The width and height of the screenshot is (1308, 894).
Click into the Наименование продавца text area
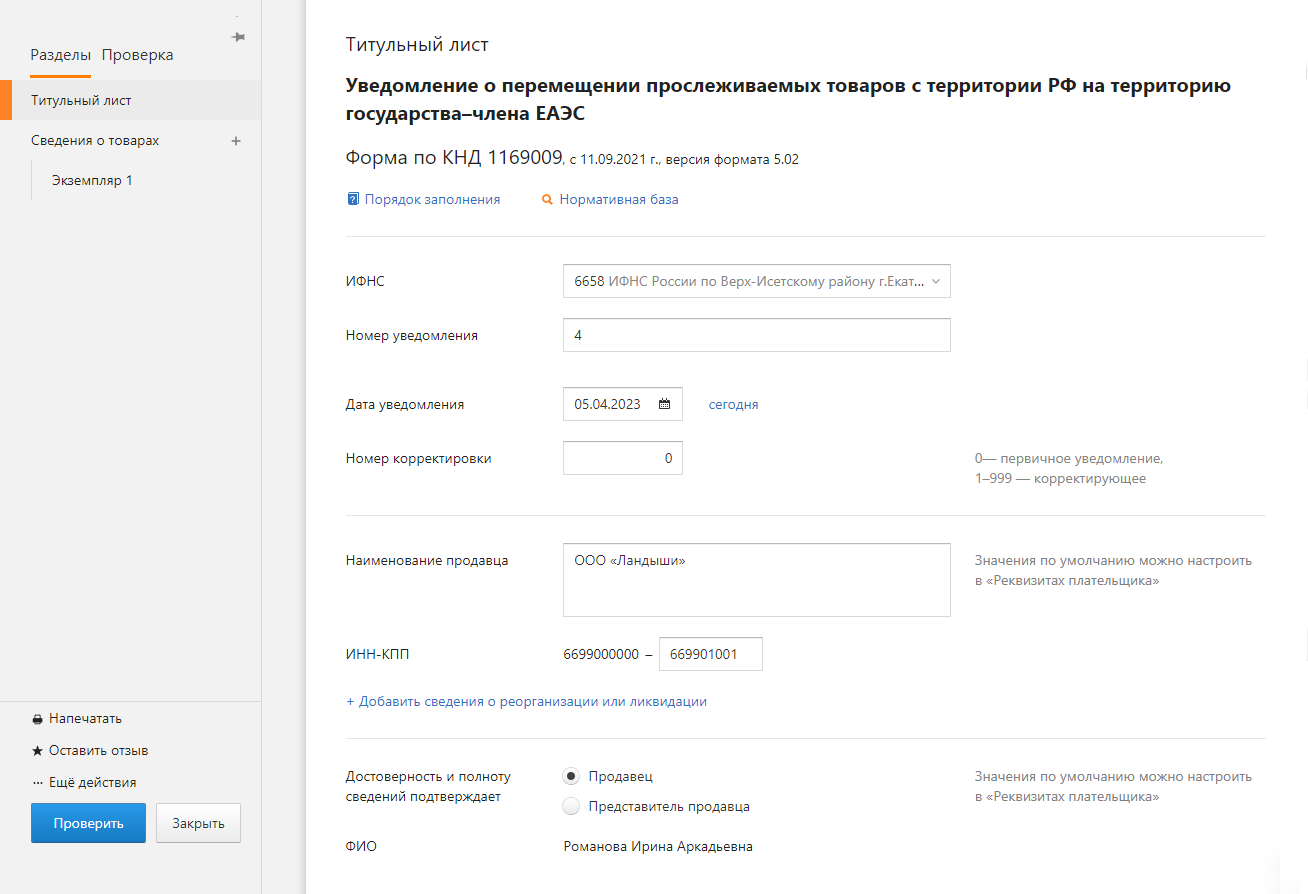[x=757, y=580]
